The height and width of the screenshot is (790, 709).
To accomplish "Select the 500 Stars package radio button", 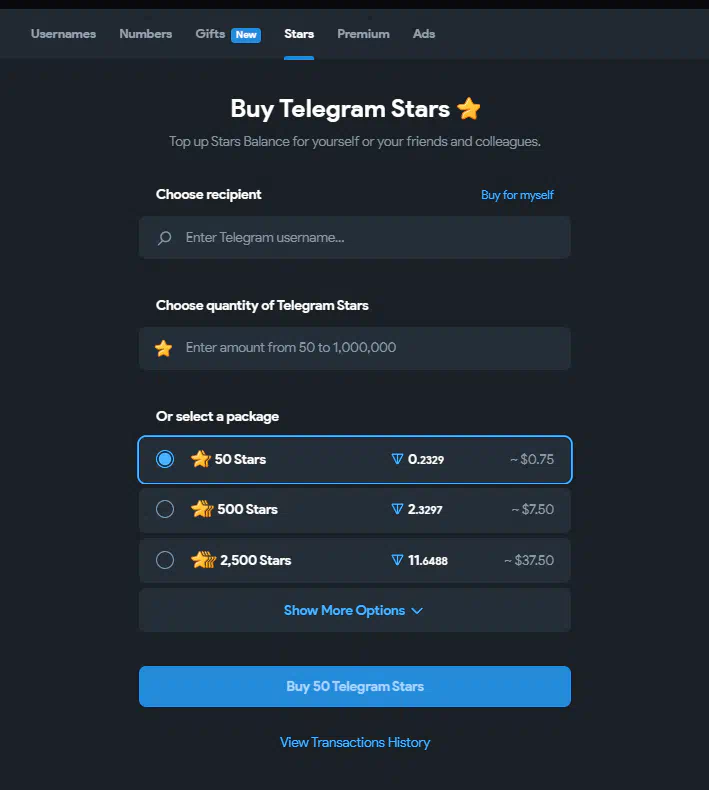I will tap(165, 509).
